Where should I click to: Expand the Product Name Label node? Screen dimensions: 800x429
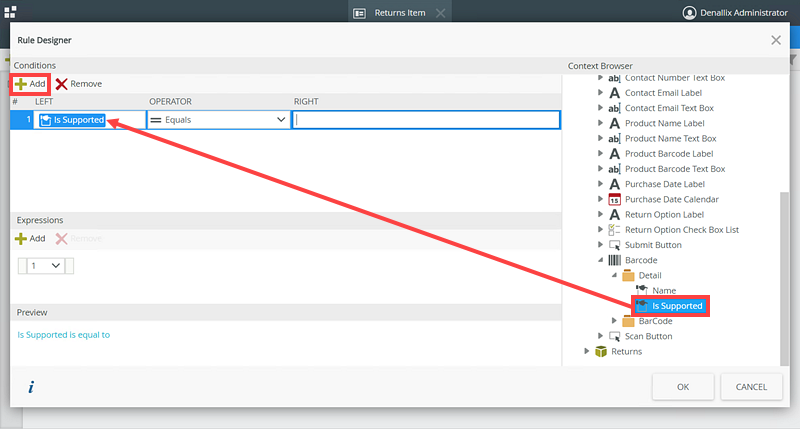[x=601, y=123]
